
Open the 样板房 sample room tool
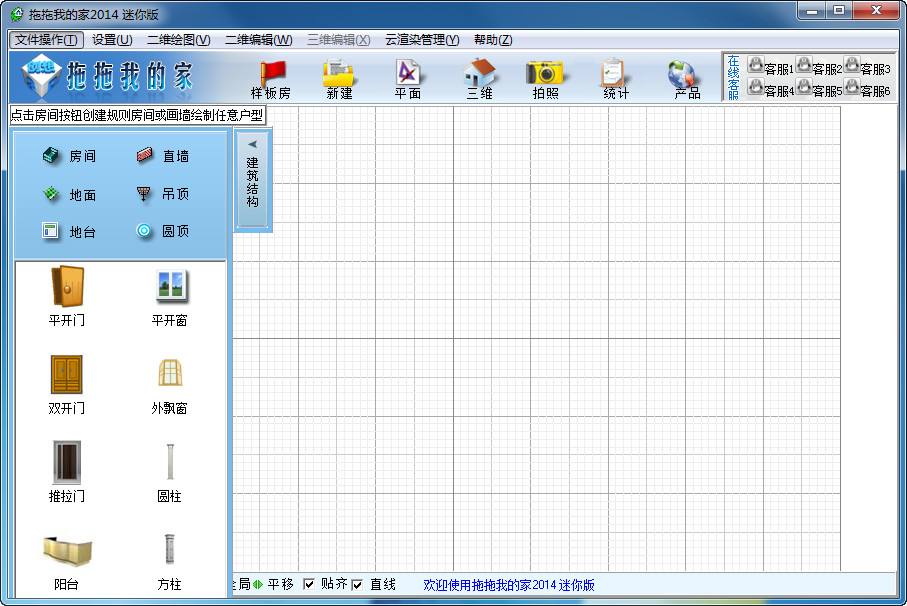click(271, 80)
